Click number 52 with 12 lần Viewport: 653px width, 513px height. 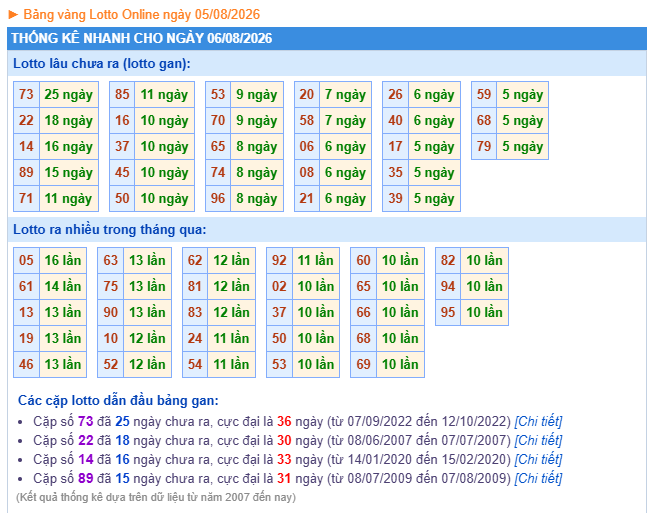(111, 364)
